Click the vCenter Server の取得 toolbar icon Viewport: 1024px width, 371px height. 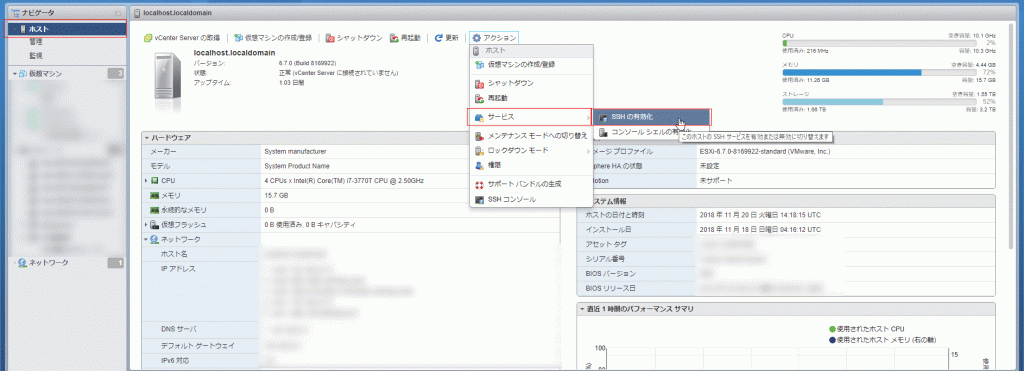(x=148, y=38)
